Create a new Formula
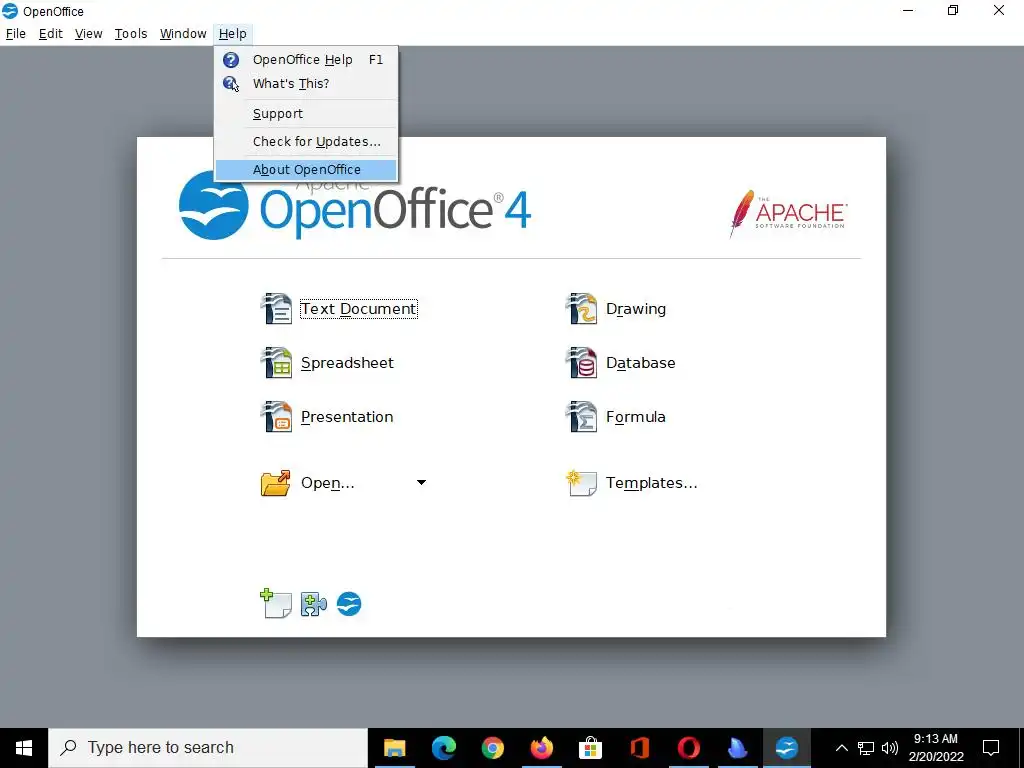Image resolution: width=1024 pixels, height=768 pixels. [635, 417]
